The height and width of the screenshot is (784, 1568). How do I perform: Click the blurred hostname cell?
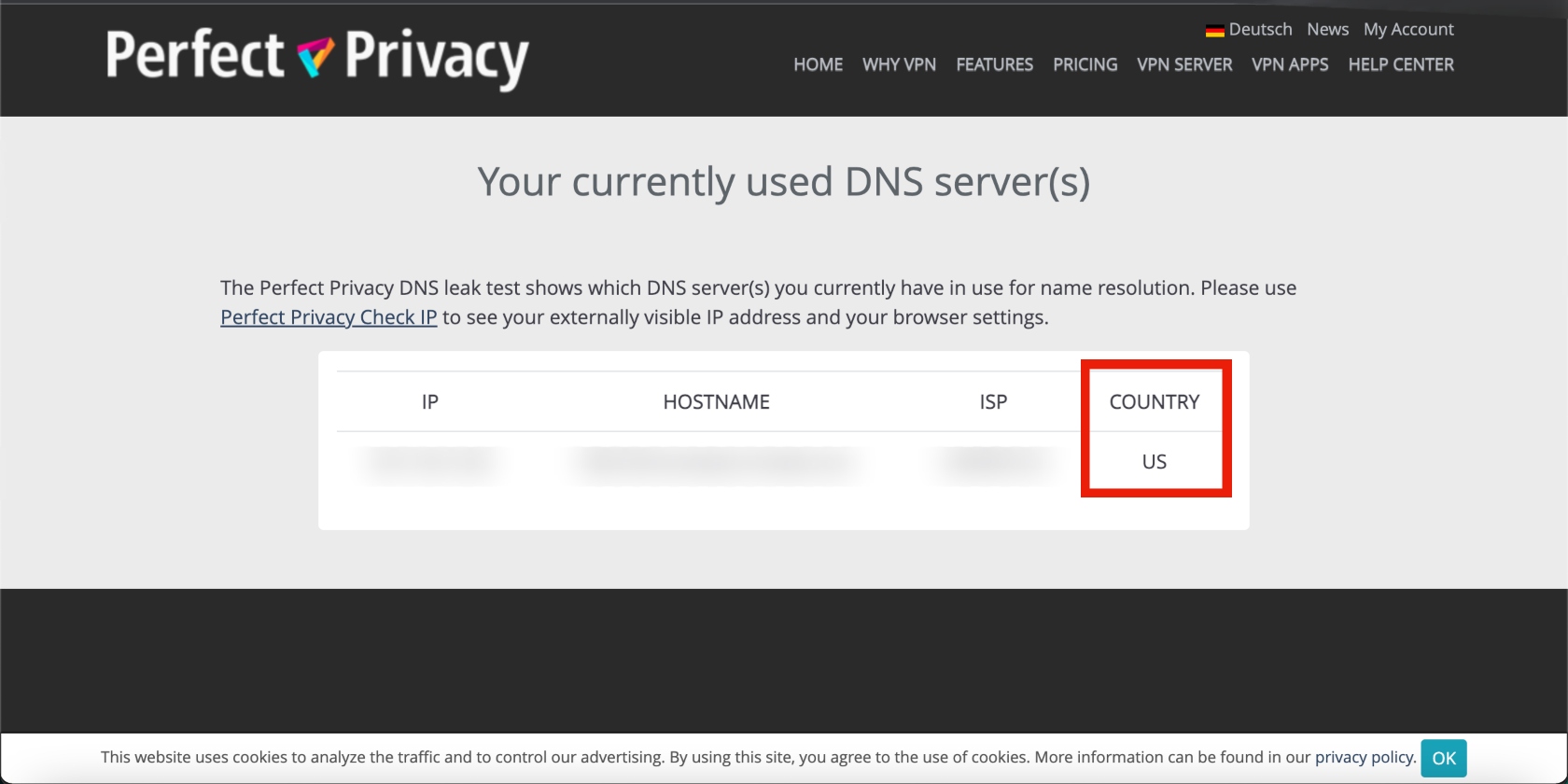click(716, 463)
